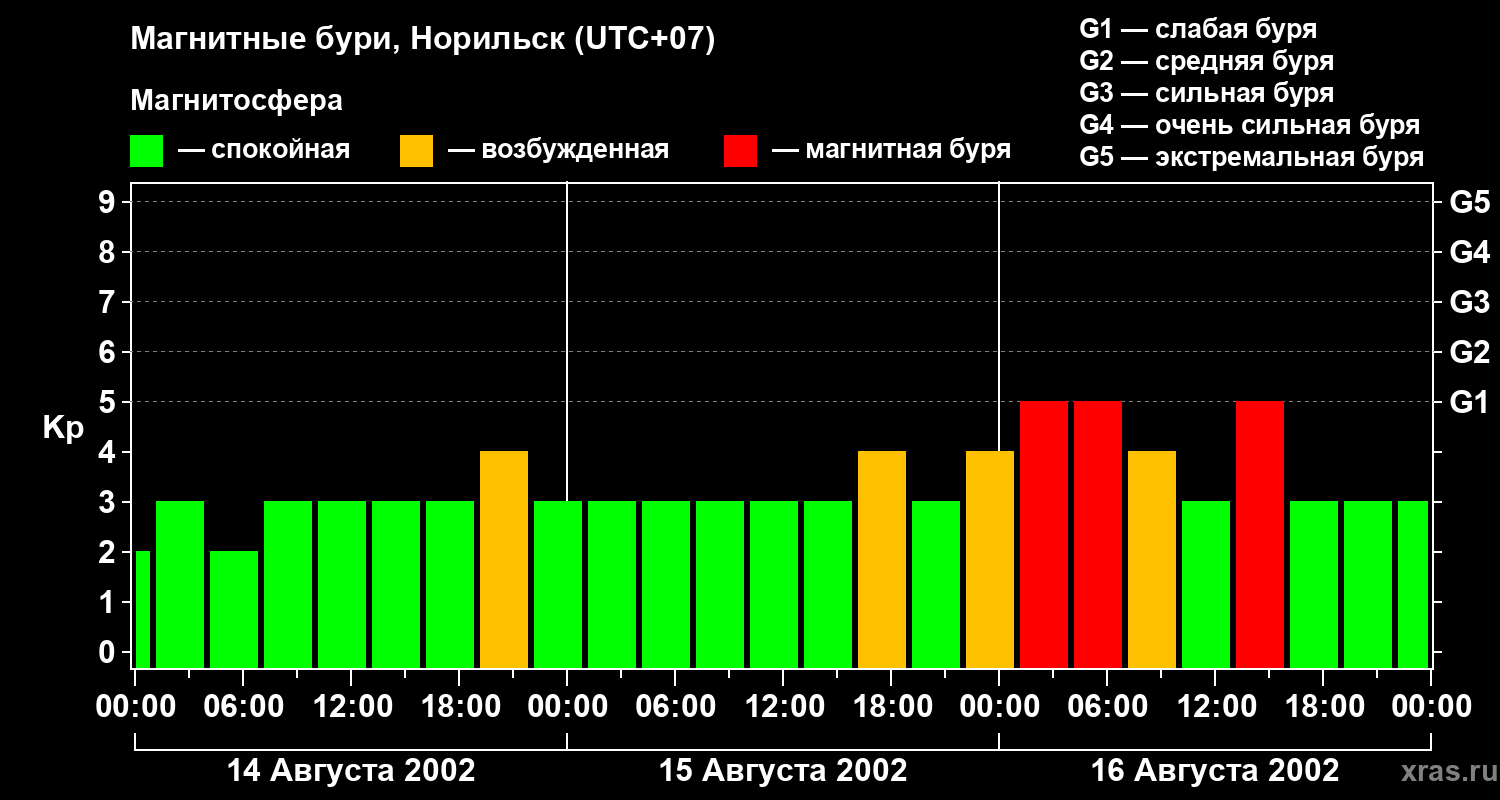Click the '16 Августа 2002' date label
1500x800 pixels.
1215,771
